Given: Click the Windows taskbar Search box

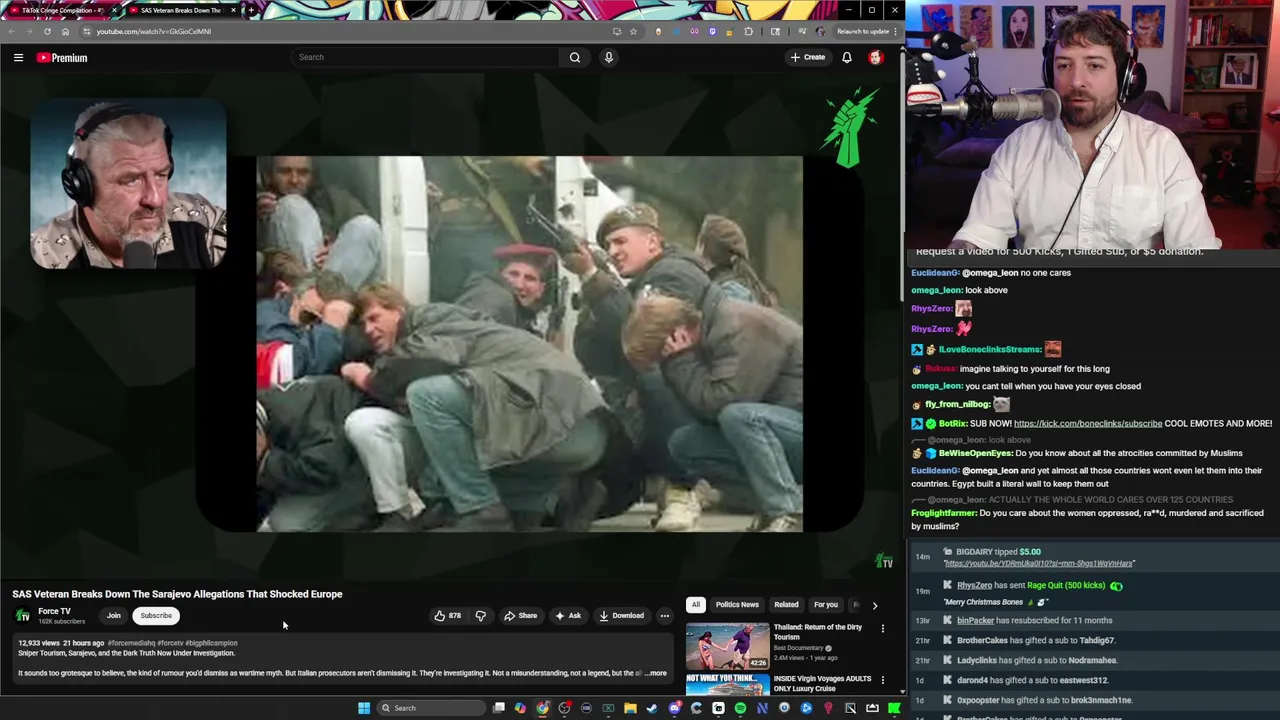Looking at the screenshot, I should (431, 708).
